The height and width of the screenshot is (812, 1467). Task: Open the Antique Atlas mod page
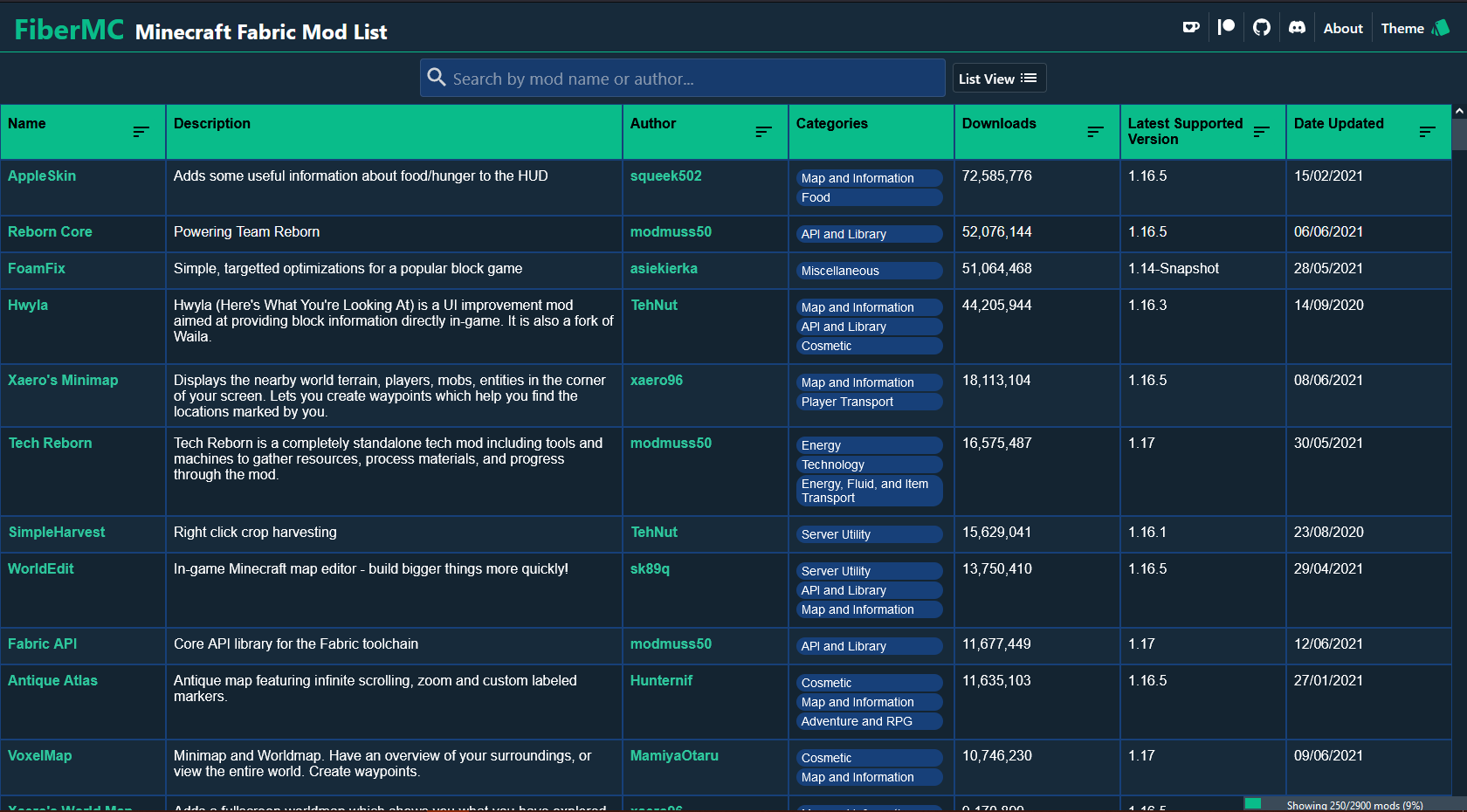[52, 680]
